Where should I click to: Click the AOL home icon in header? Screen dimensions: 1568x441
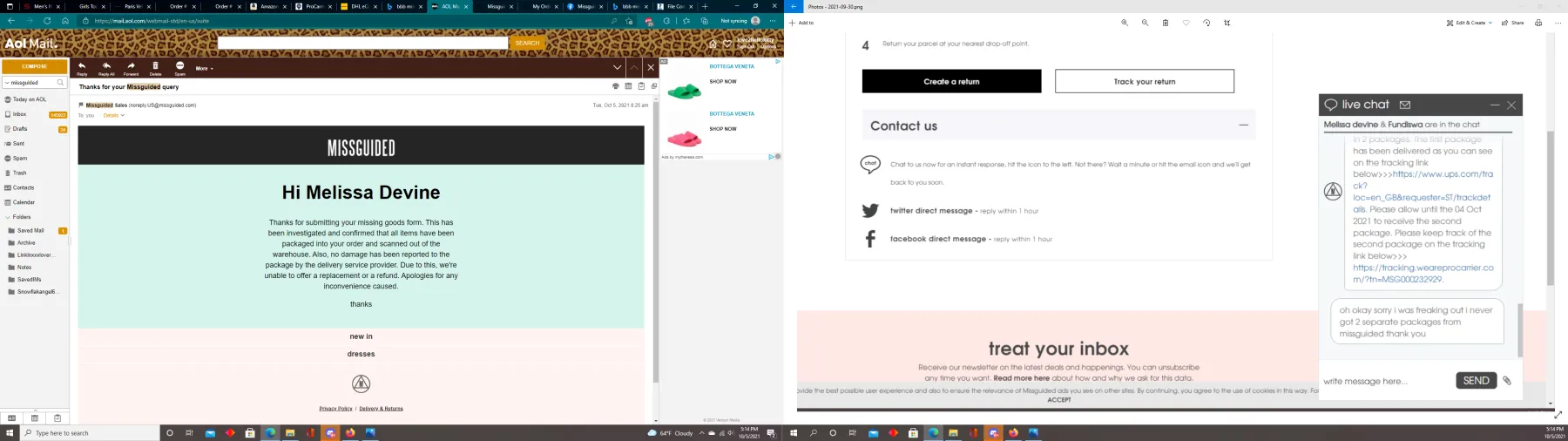pos(713,44)
